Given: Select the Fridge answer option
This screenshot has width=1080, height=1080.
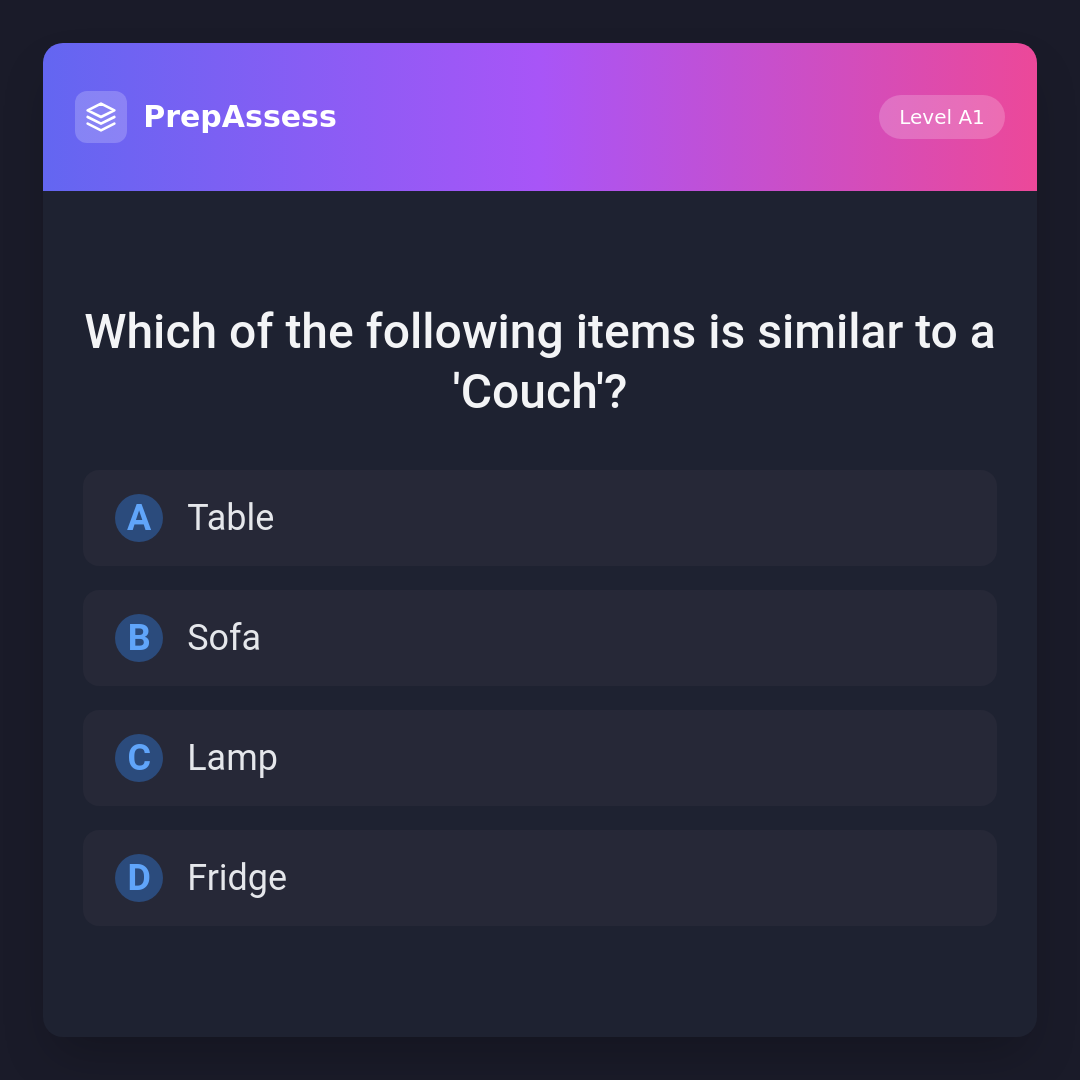Looking at the screenshot, I should [x=540, y=878].
